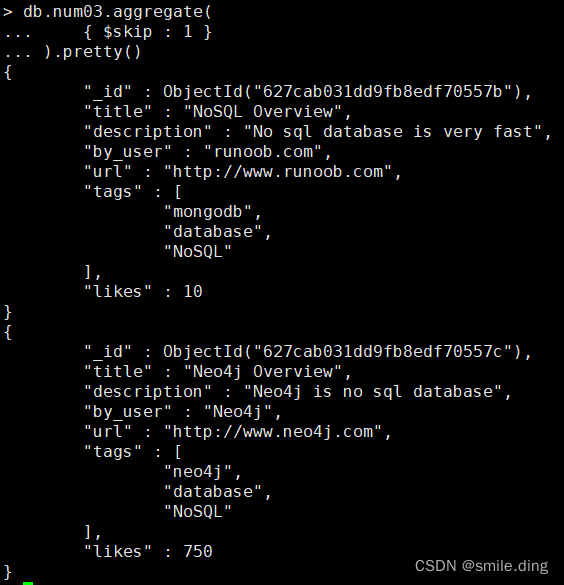564x585 pixels.
Task: Click the db.num03.aggregate( command text
Action: coord(118,12)
